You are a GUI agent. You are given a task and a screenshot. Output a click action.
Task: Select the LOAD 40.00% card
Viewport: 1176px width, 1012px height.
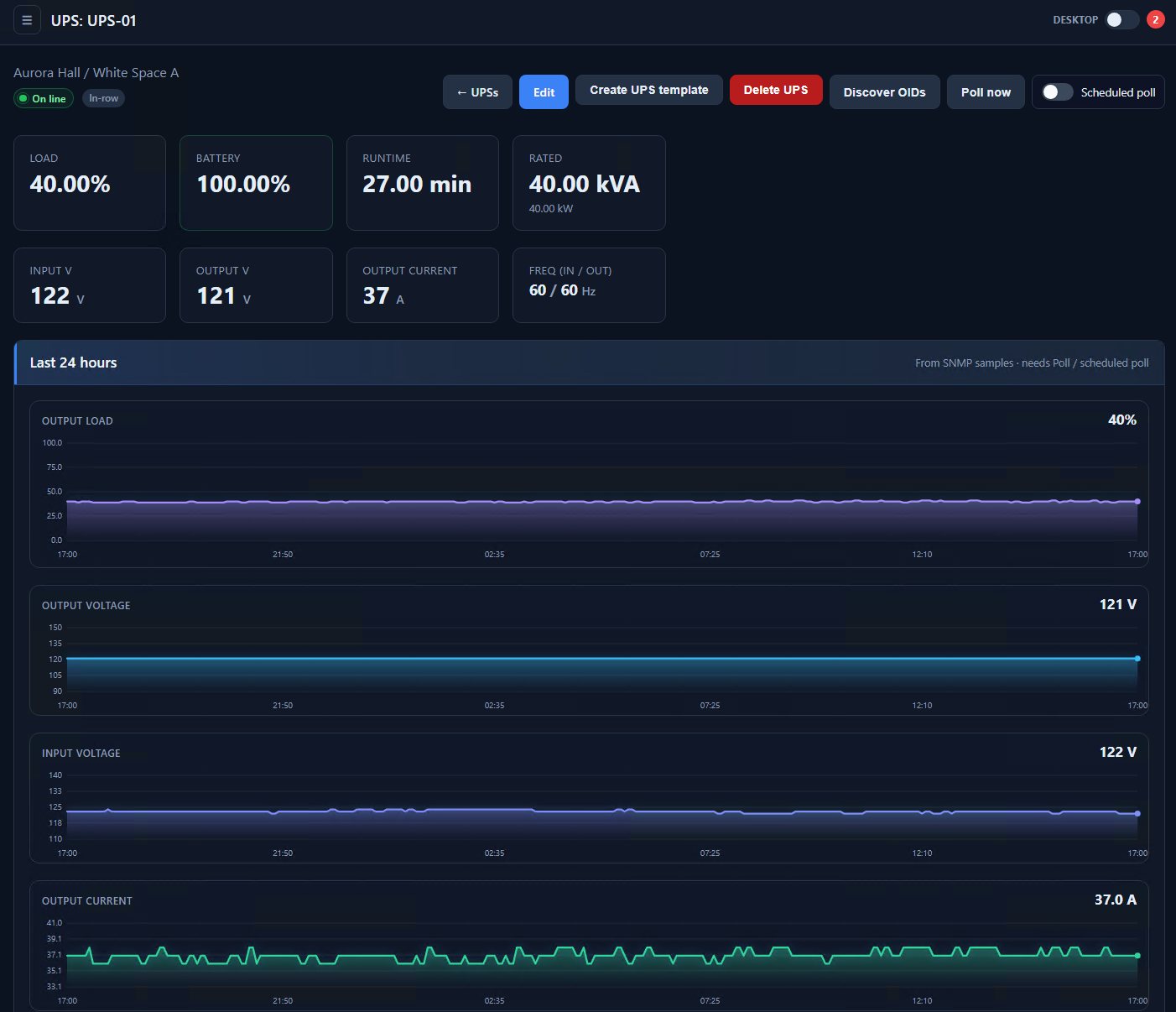[90, 183]
